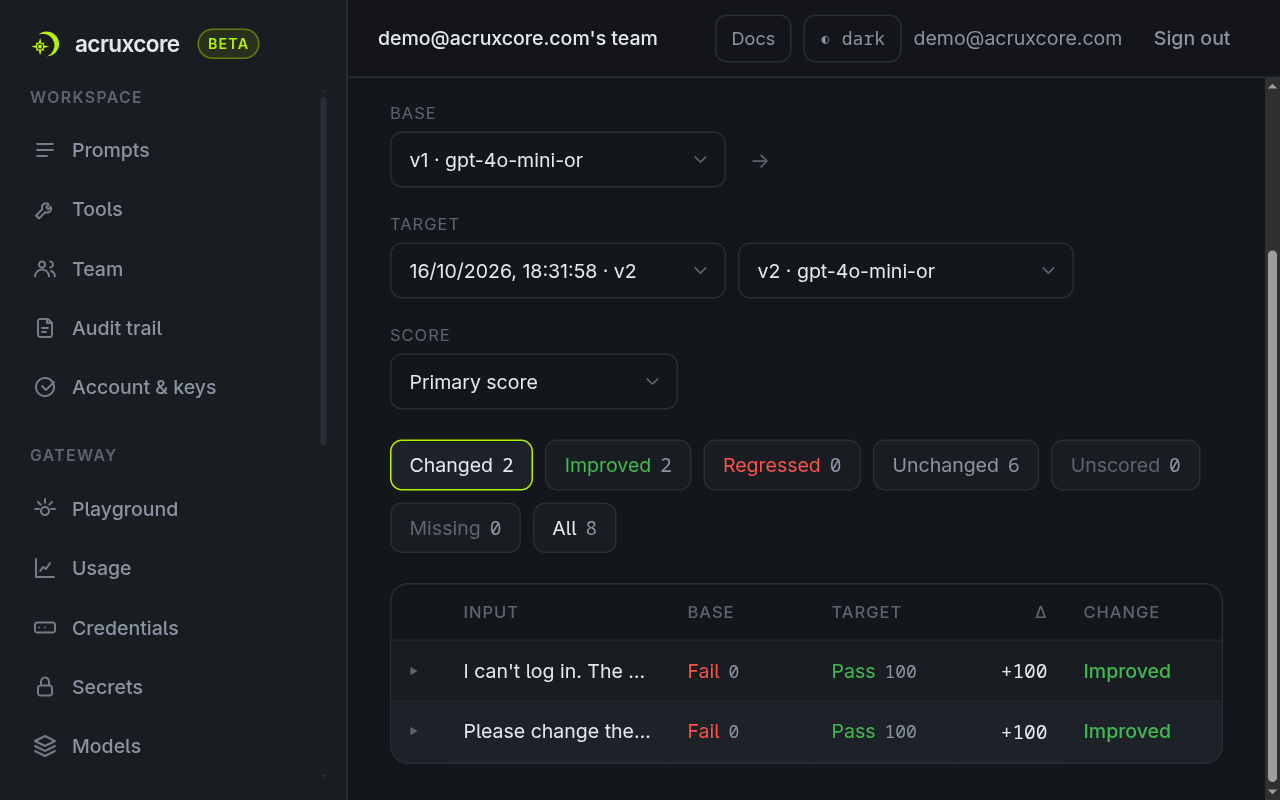Viewport: 1280px width, 800px height.
Task: Click the "Please change the..." input cell
Action: tap(557, 731)
